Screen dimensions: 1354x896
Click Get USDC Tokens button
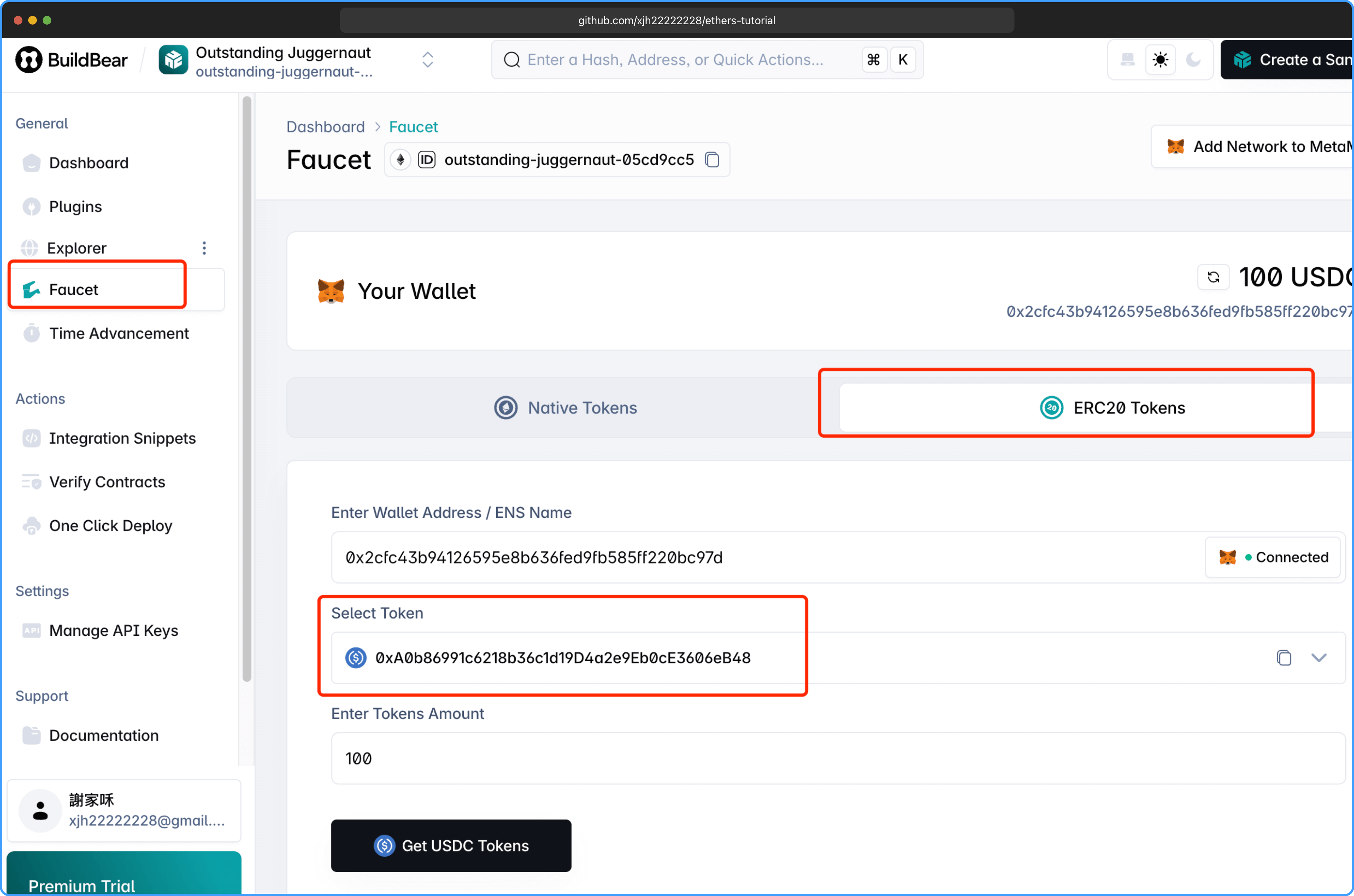451,846
